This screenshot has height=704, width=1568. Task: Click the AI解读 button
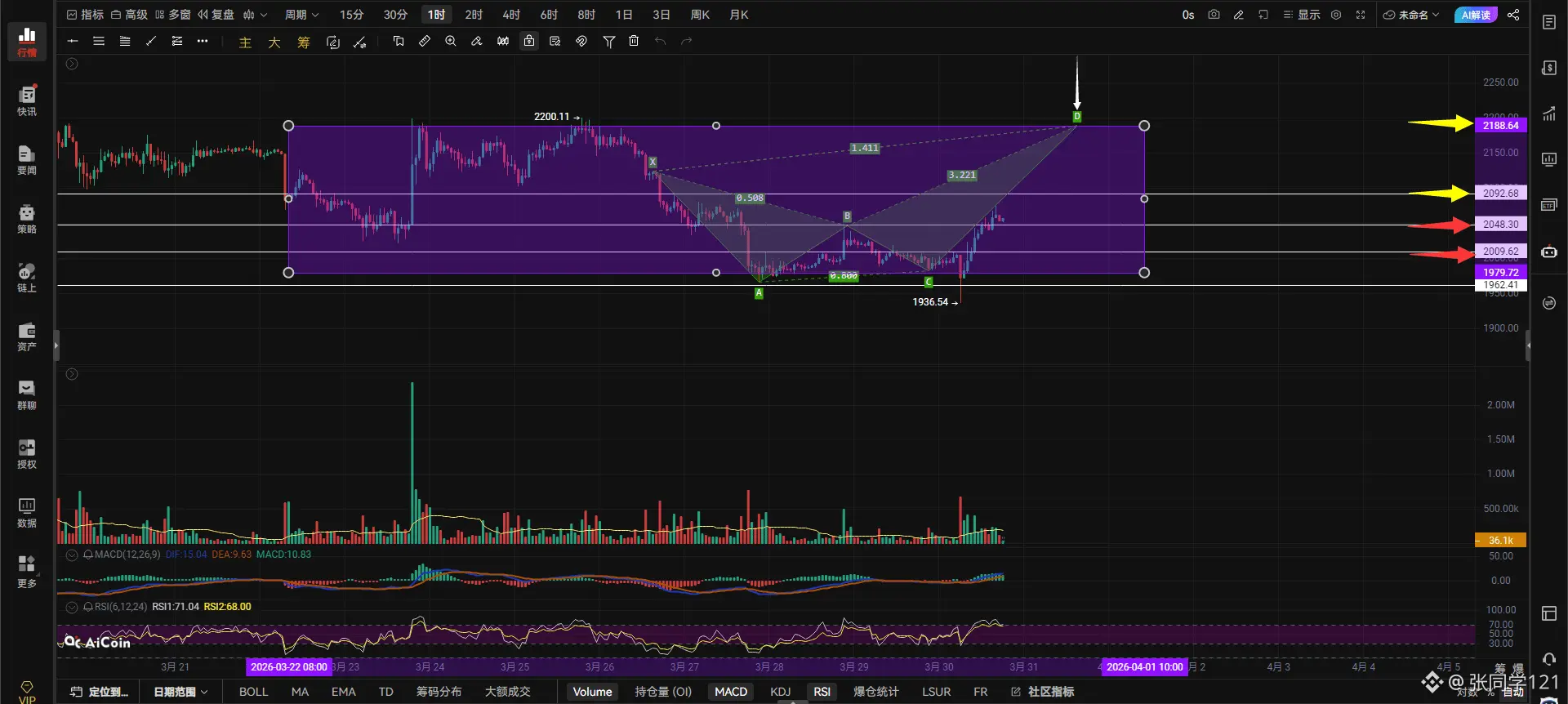[x=1476, y=15]
